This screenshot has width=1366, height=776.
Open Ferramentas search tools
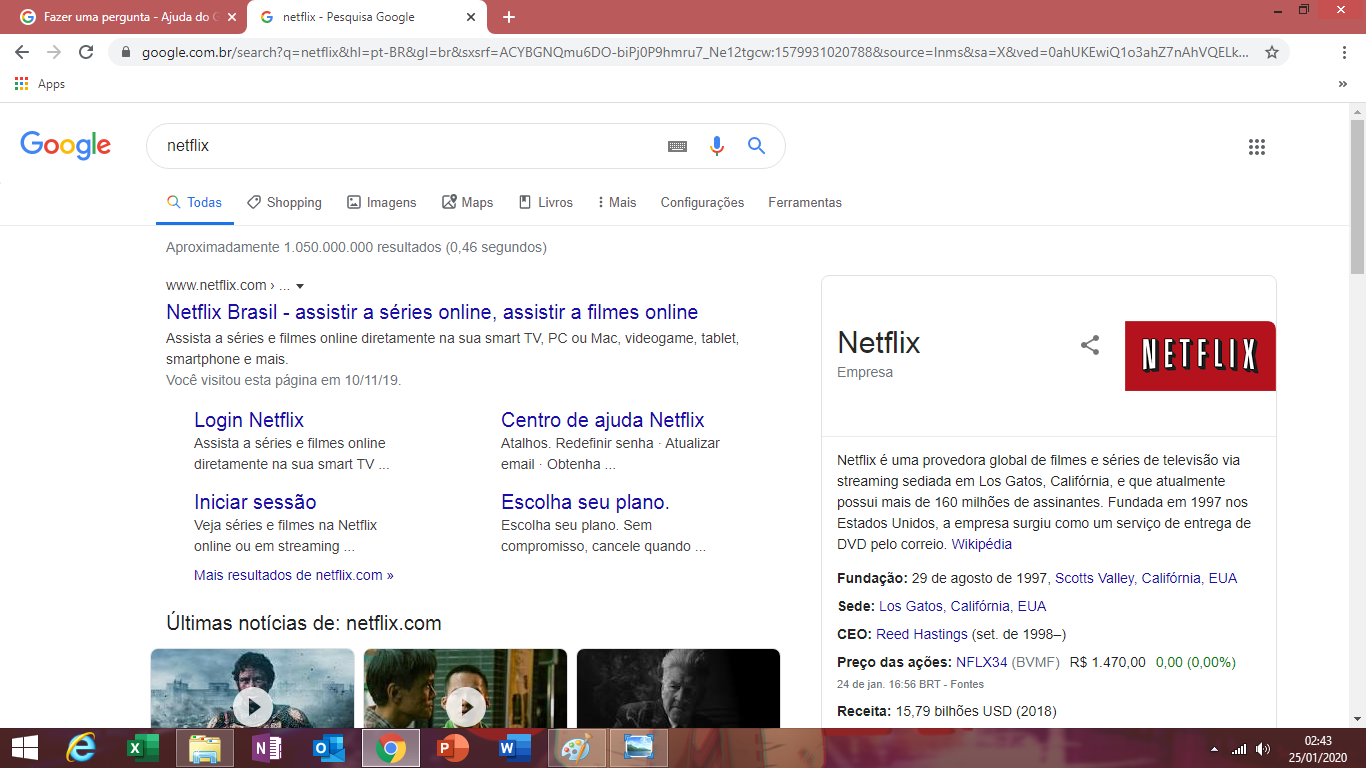[805, 202]
